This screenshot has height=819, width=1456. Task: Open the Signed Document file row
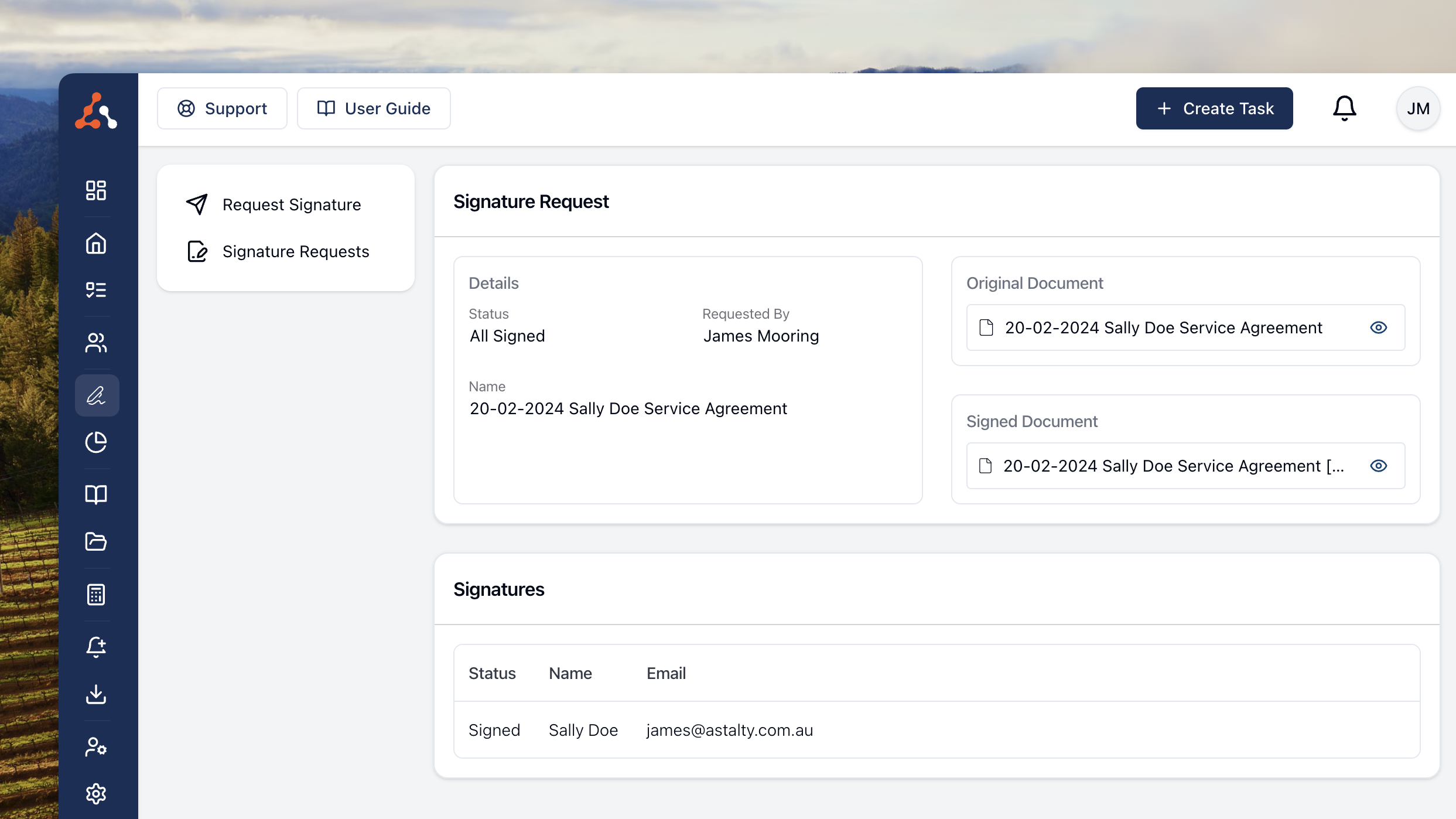pos(1173,466)
